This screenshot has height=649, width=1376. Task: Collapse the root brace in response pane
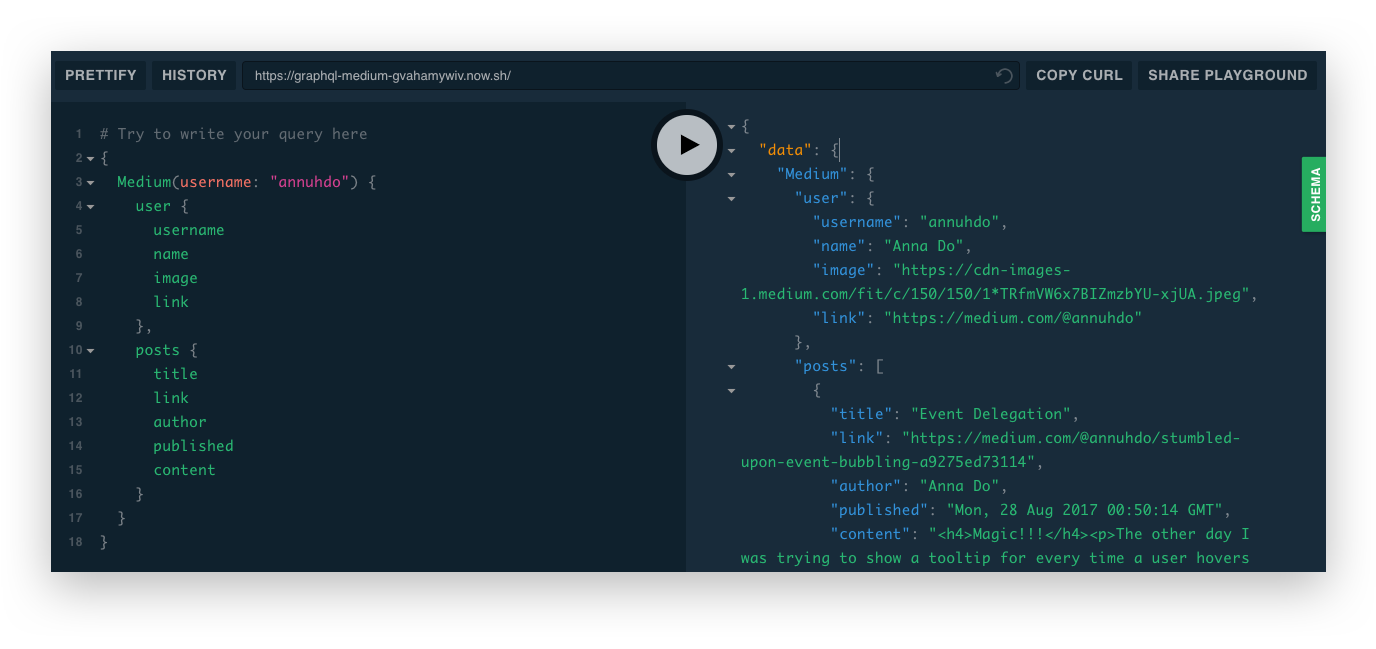[x=731, y=127]
